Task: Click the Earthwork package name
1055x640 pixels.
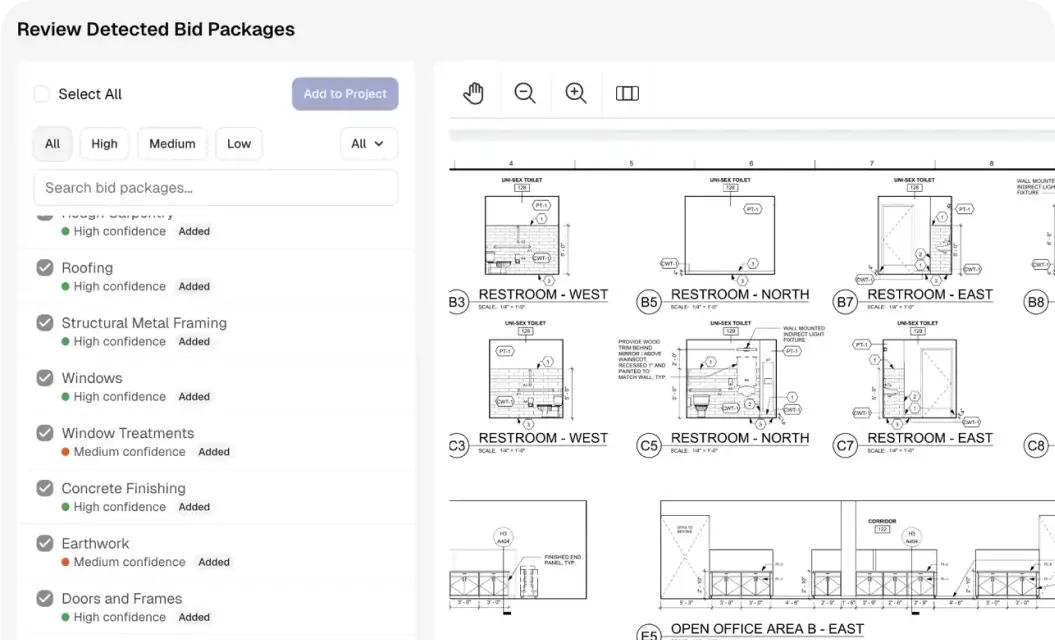Action: click(x=96, y=544)
